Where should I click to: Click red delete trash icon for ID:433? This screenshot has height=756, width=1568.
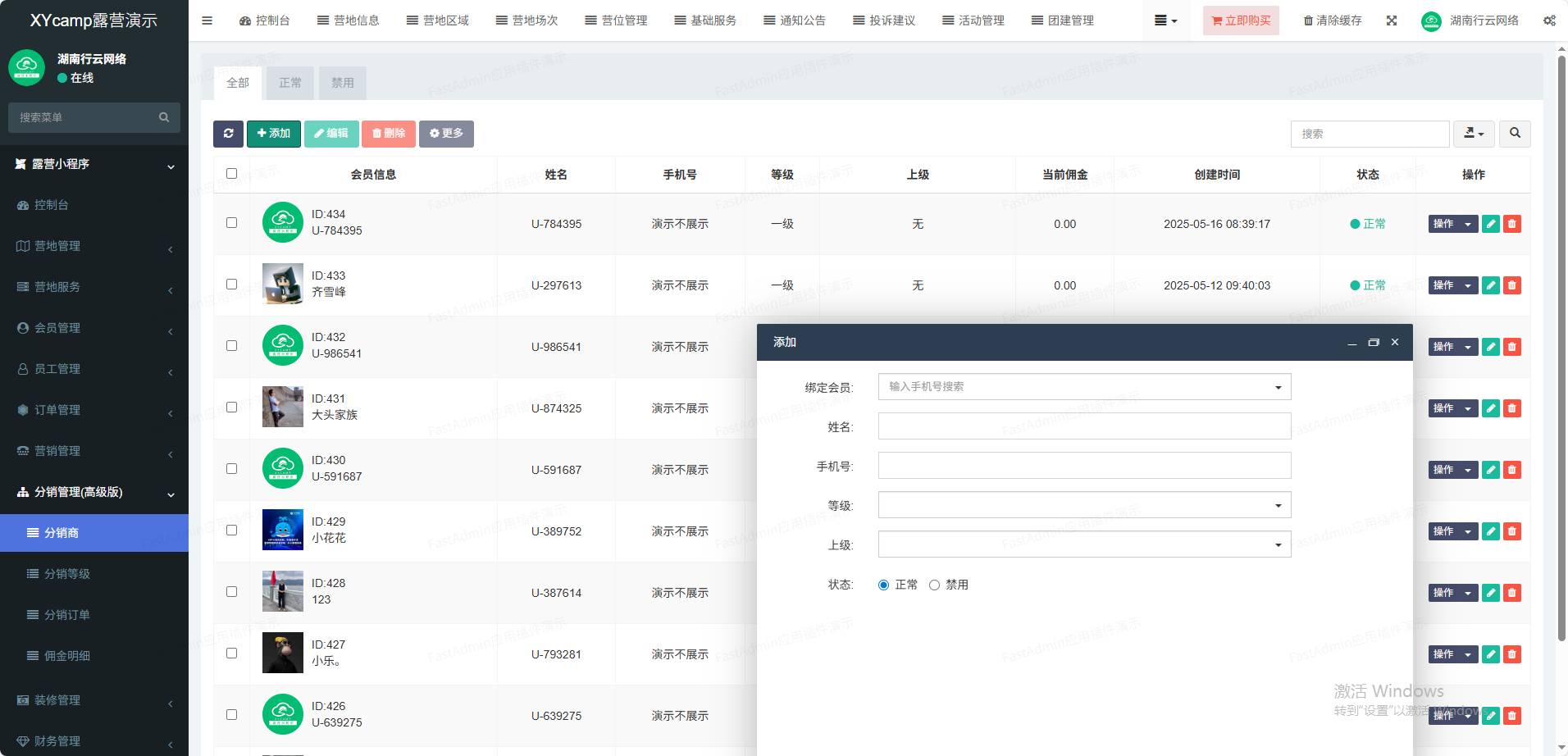[1512, 285]
